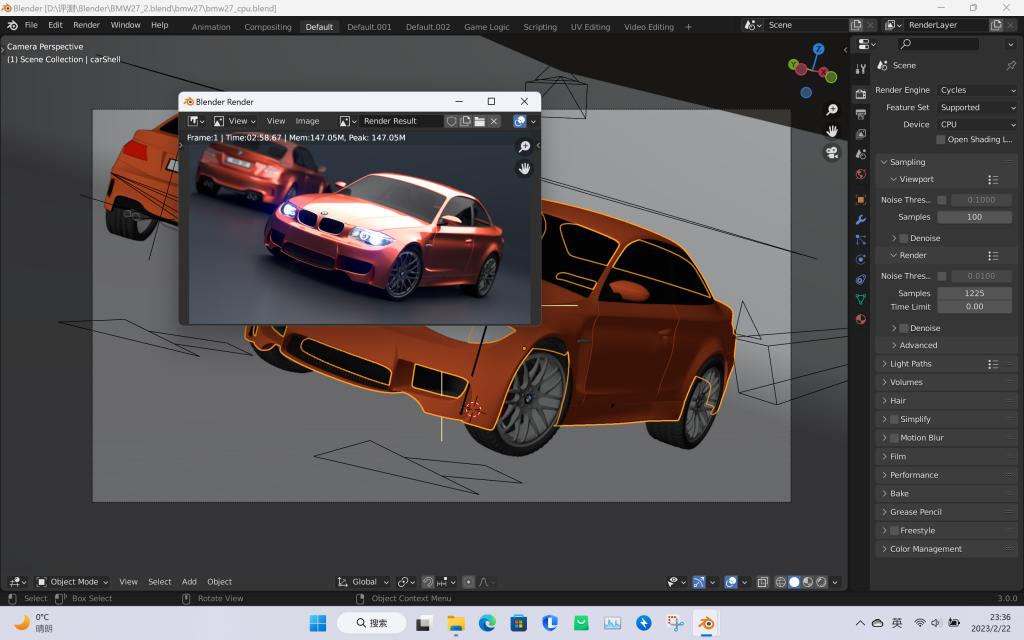Open the World properties tab icon
Viewport: 1024px width, 640px height.
[860, 174]
